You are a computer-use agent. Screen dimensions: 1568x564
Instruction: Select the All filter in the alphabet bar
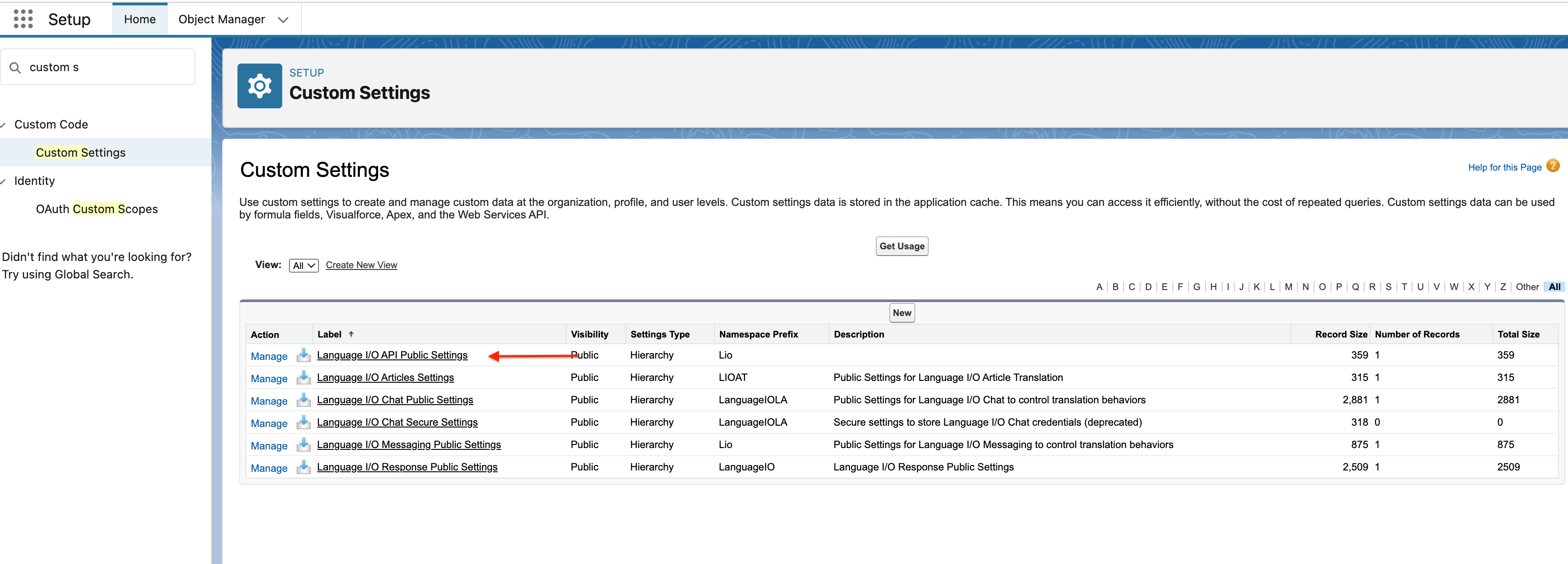click(x=1555, y=286)
